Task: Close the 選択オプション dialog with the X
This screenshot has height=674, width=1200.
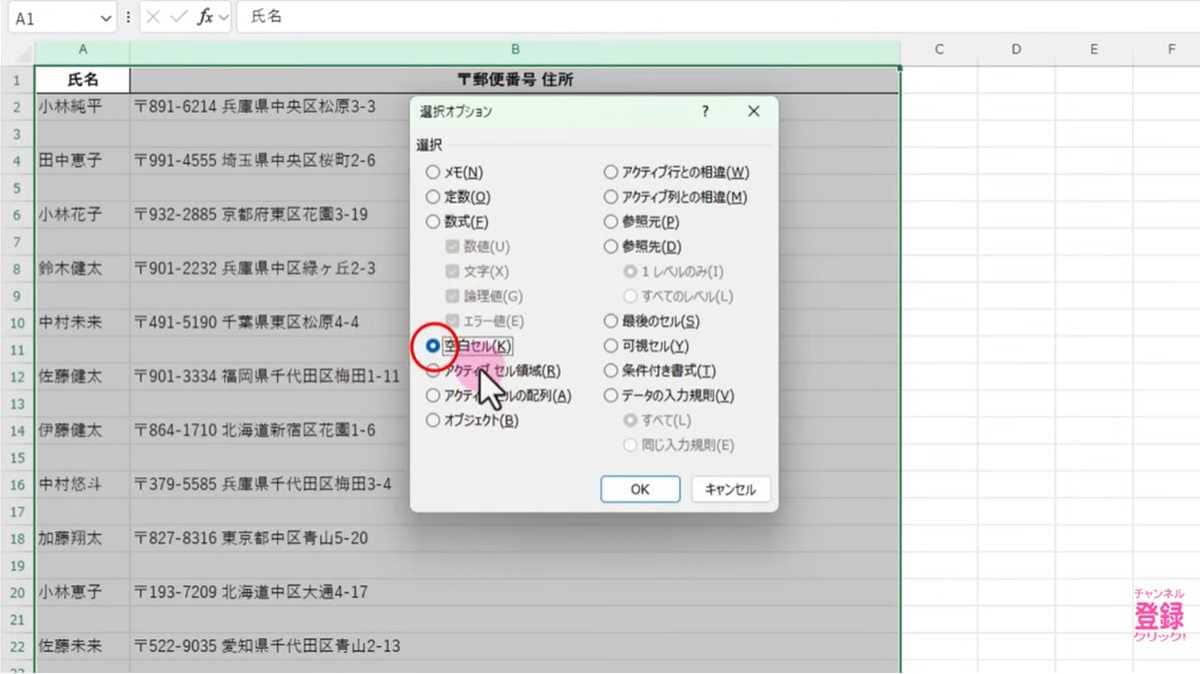Action: [x=753, y=111]
